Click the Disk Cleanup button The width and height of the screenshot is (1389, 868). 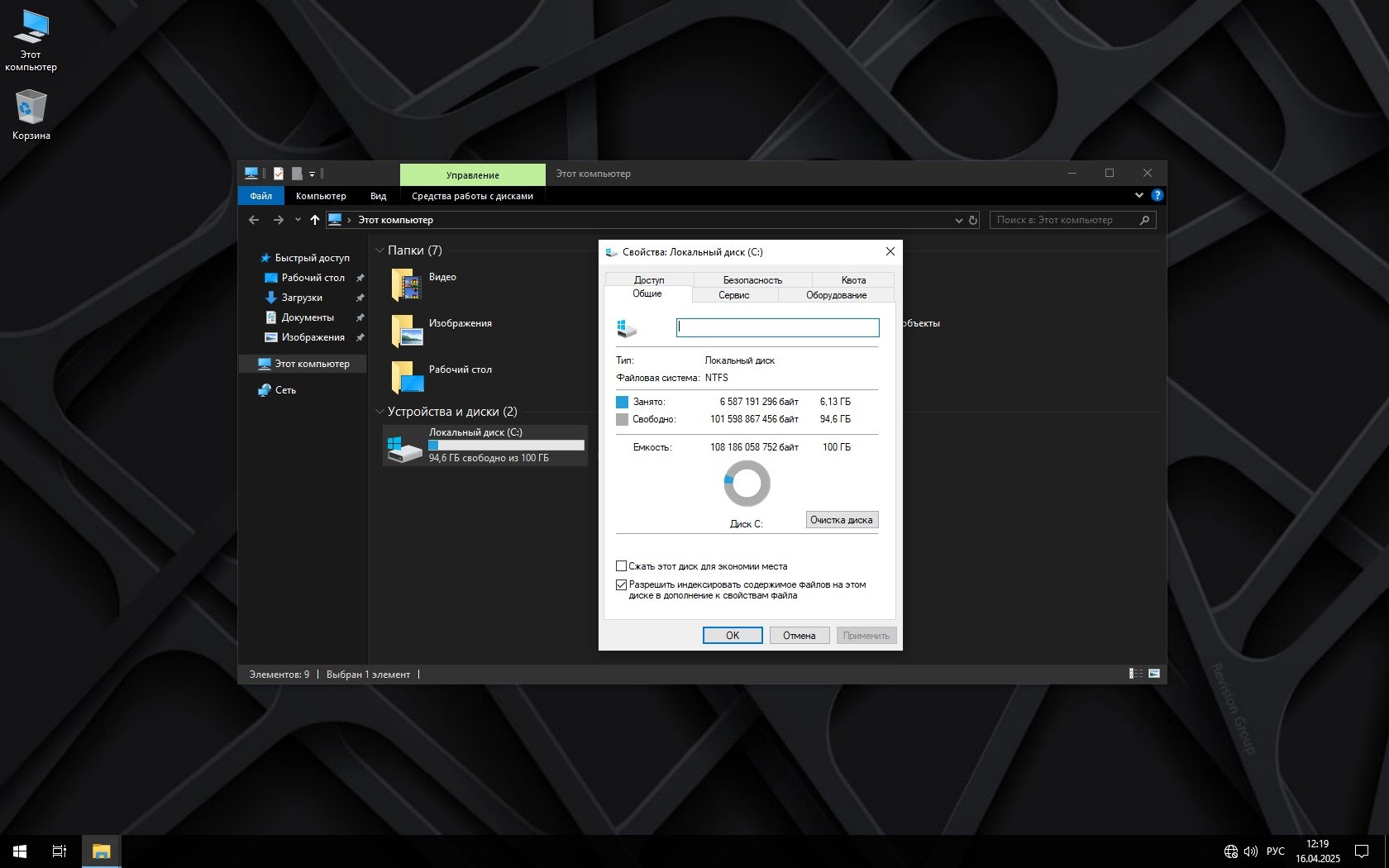coord(841,520)
